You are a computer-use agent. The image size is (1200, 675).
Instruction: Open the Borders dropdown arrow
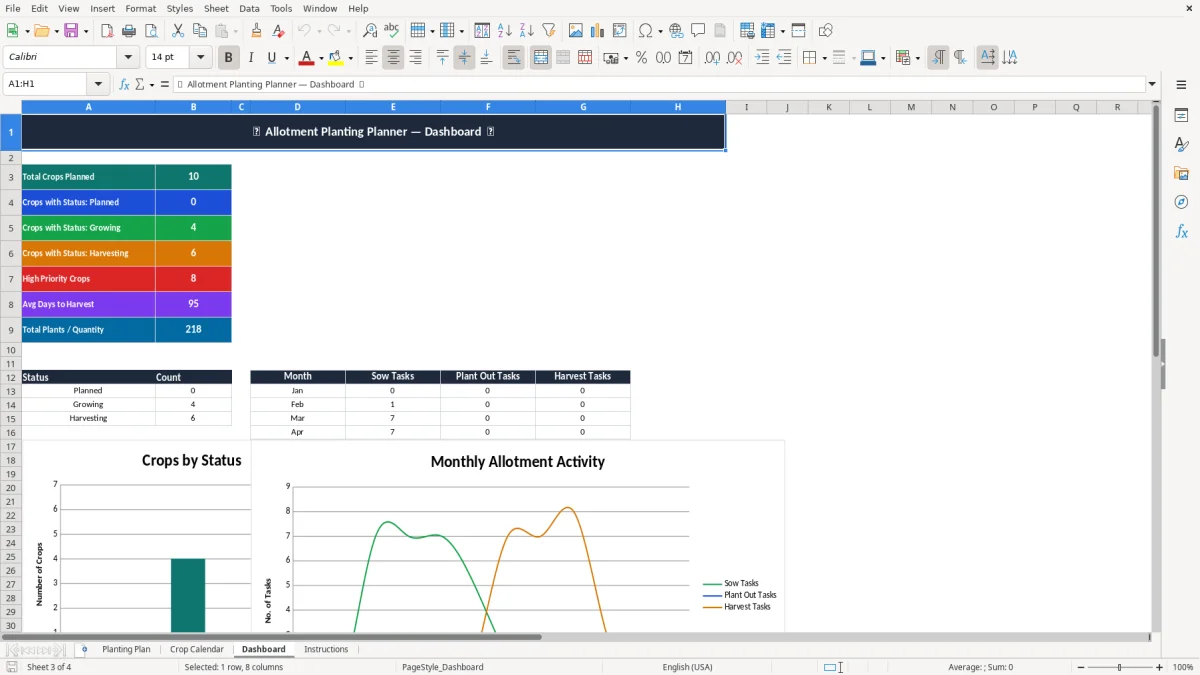[x=824, y=58]
